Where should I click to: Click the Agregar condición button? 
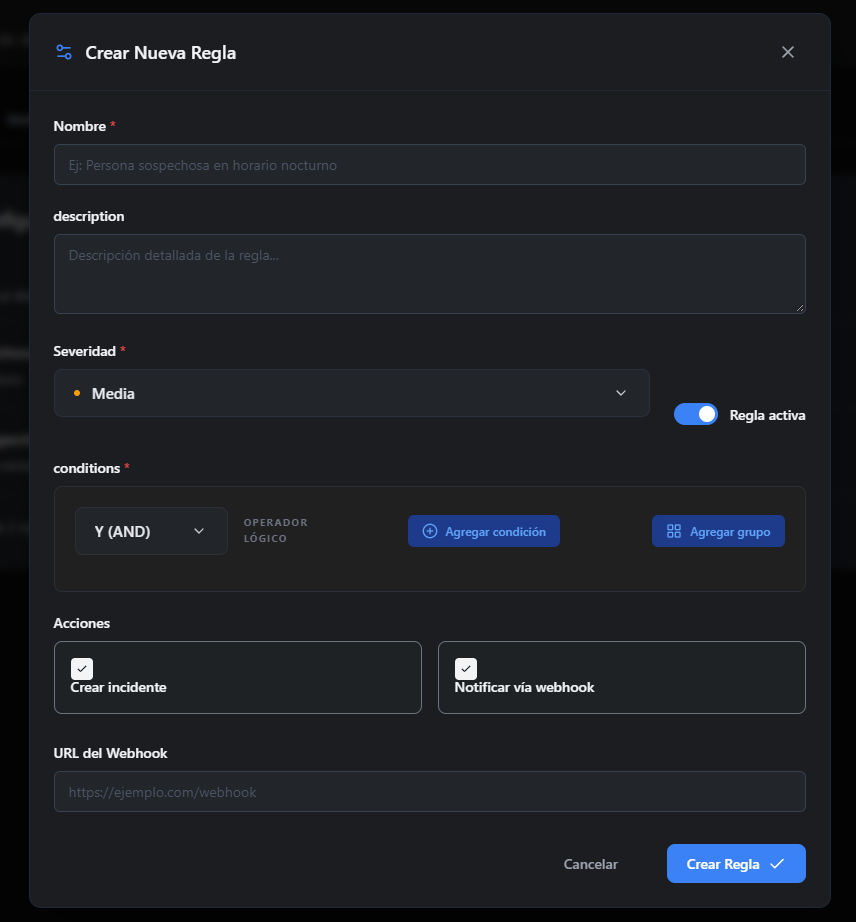[x=484, y=531]
